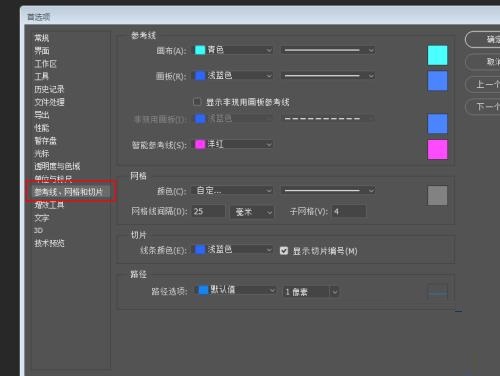Open the 画布 guide line style dropdown
The width and height of the screenshot is (500, 376).
328,50
